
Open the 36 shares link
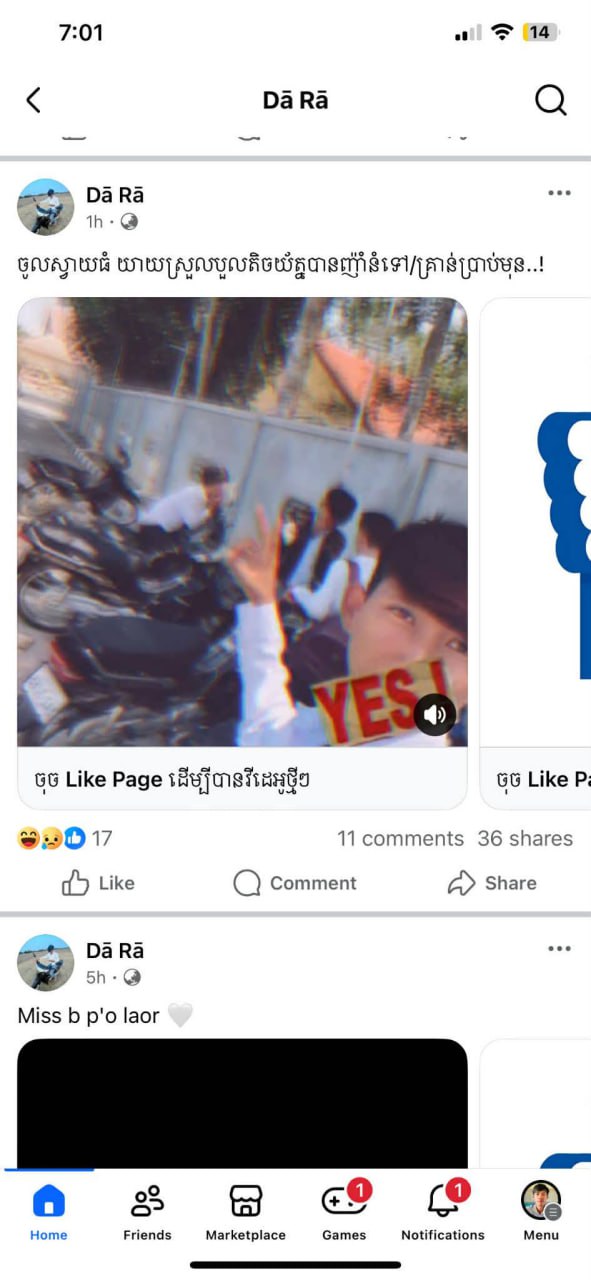525,838
